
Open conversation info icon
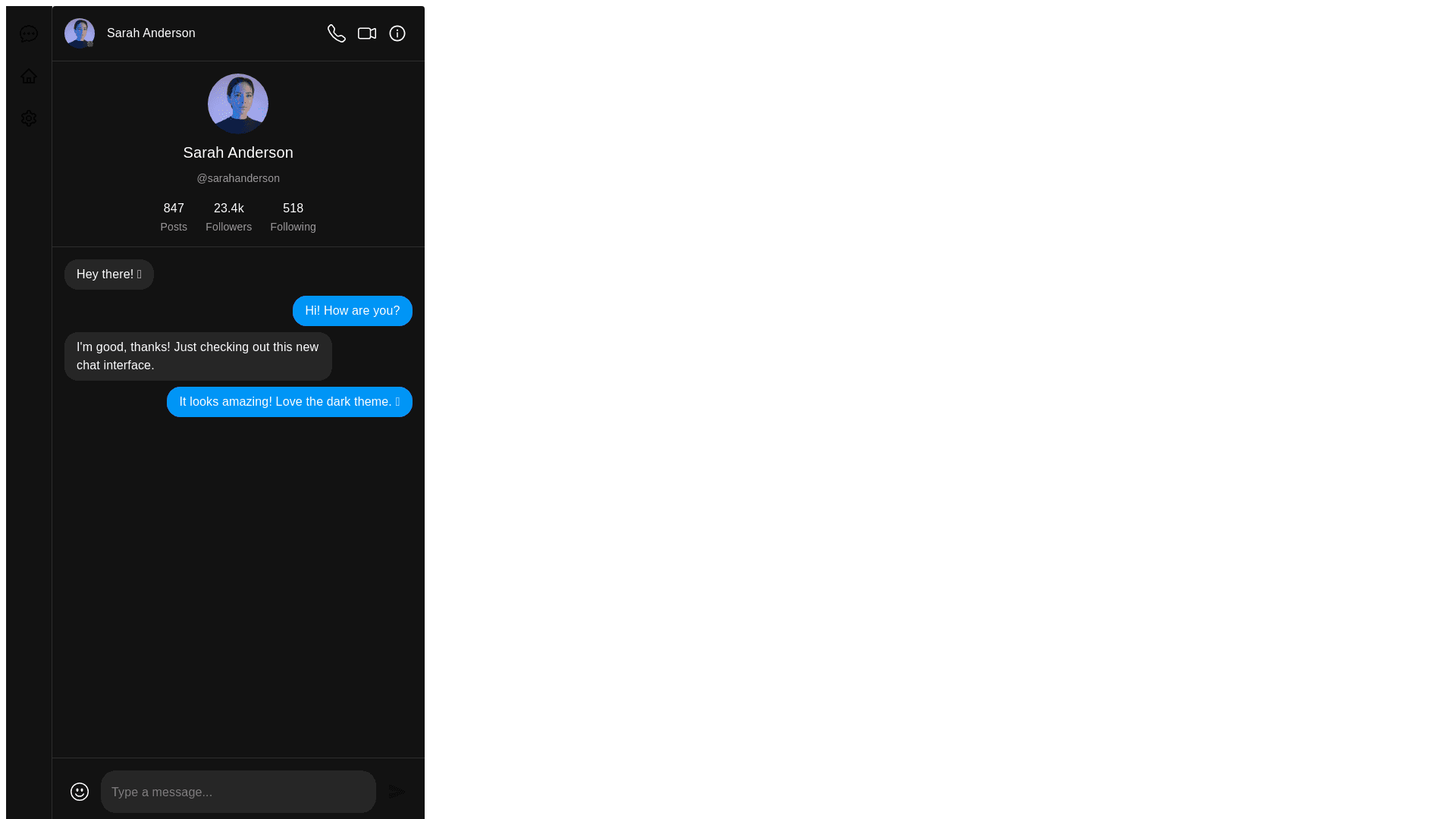pos(397,33)
